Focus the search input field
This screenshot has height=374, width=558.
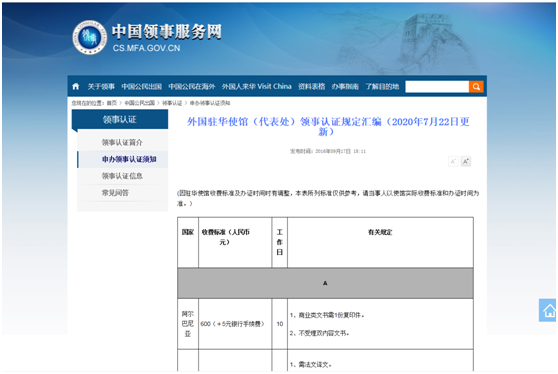(437, 86)
